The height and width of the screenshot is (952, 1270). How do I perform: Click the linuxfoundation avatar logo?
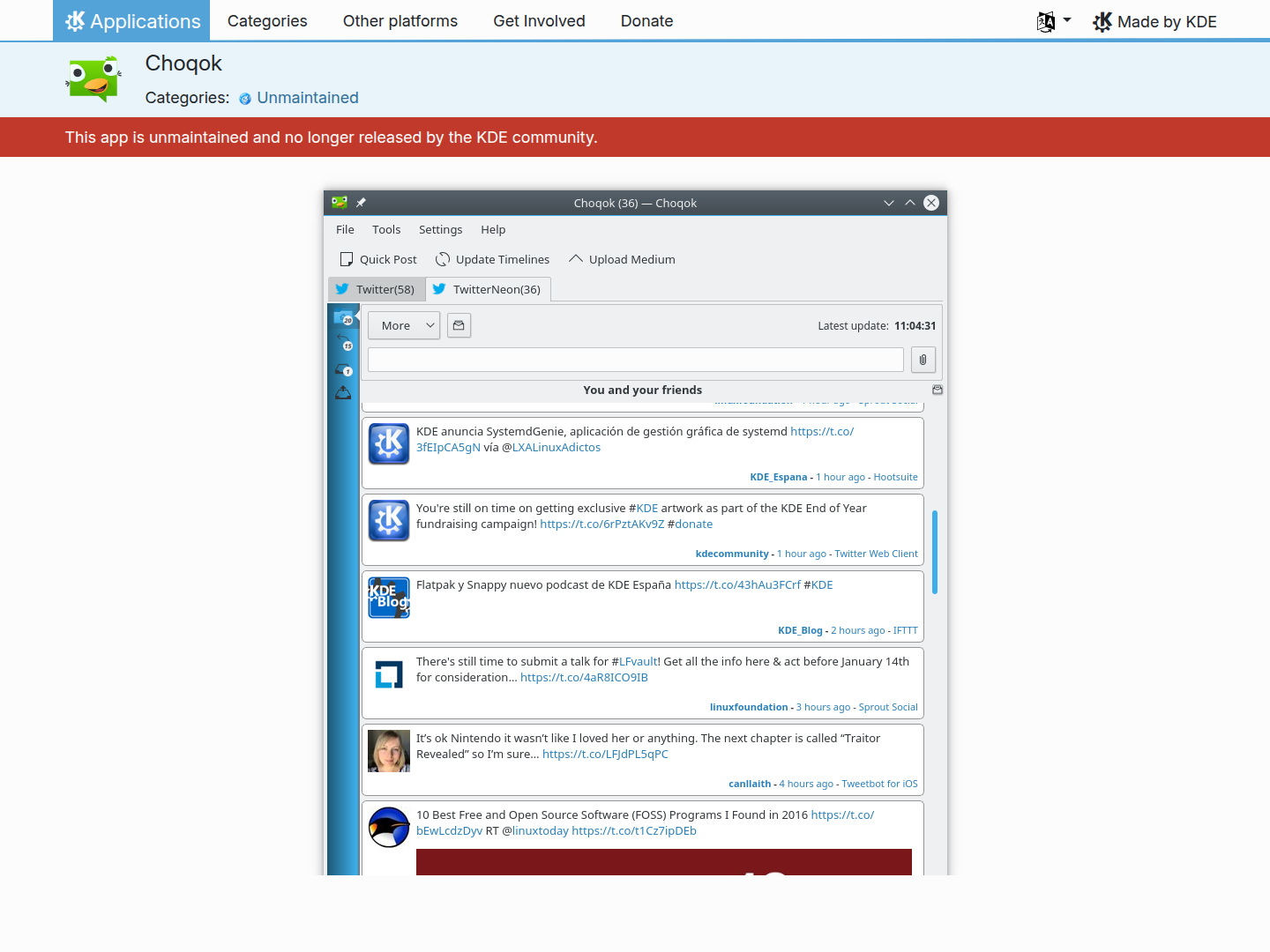pos(389,673)
